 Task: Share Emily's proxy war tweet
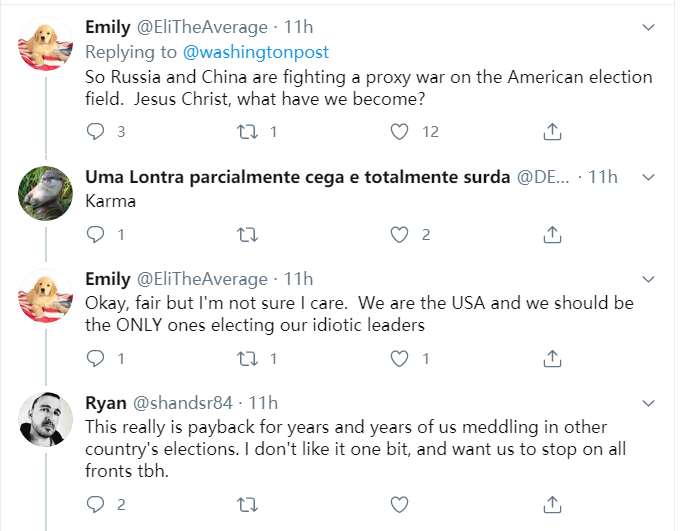[x=551, y=131]
